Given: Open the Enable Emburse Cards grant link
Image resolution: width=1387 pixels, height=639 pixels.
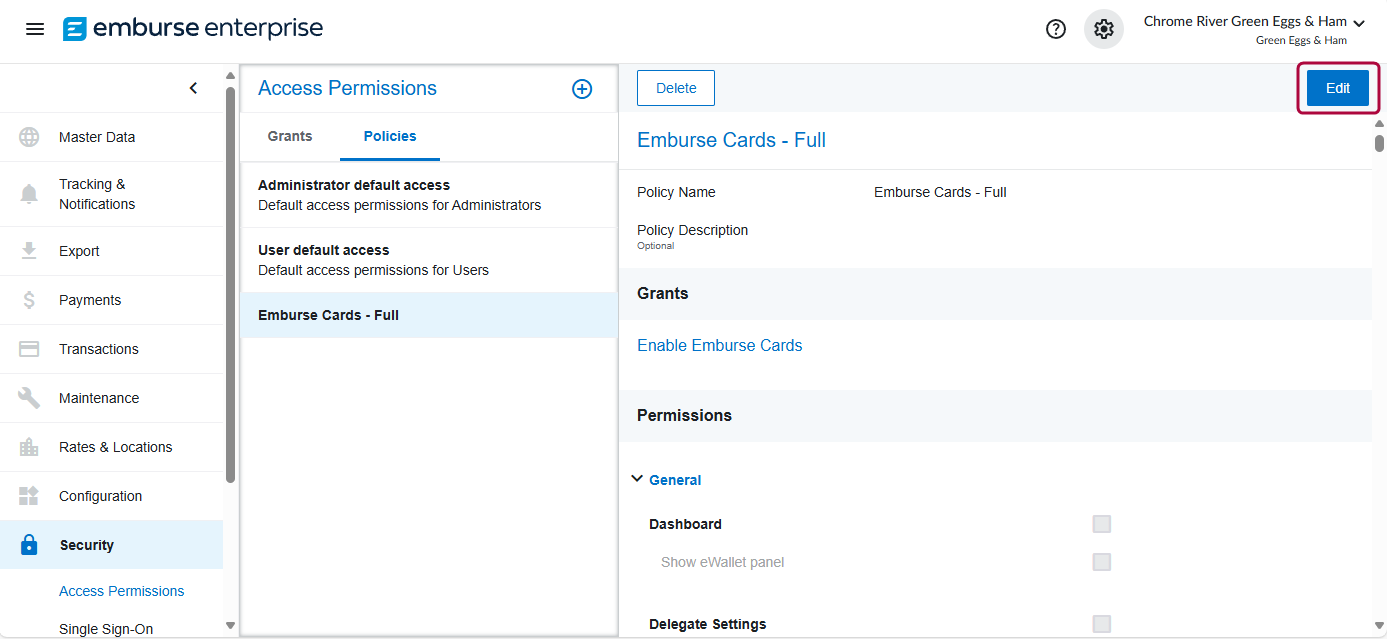Looking at the screenshot, I should click(719, 345).
